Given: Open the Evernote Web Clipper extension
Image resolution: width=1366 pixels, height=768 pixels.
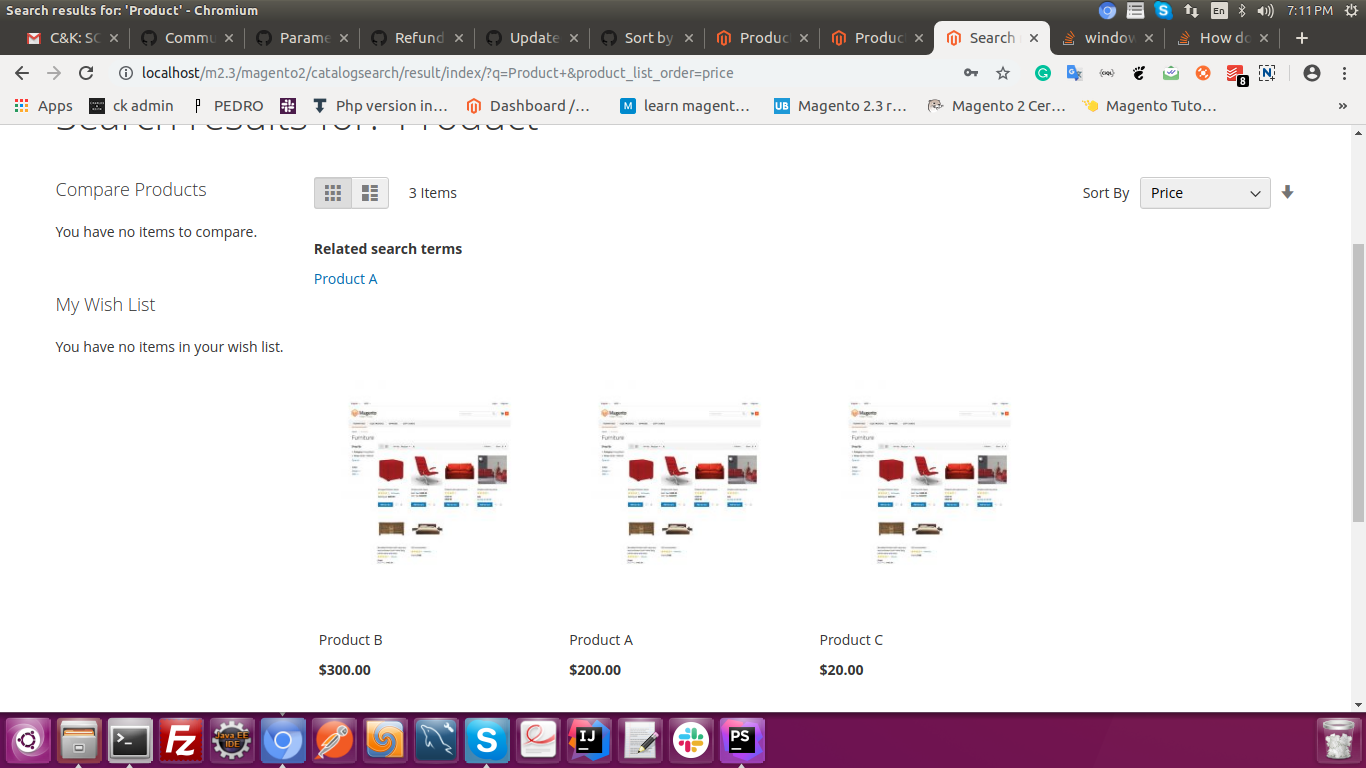Looking at the screenshot, I should click(x=1170, y=73).
